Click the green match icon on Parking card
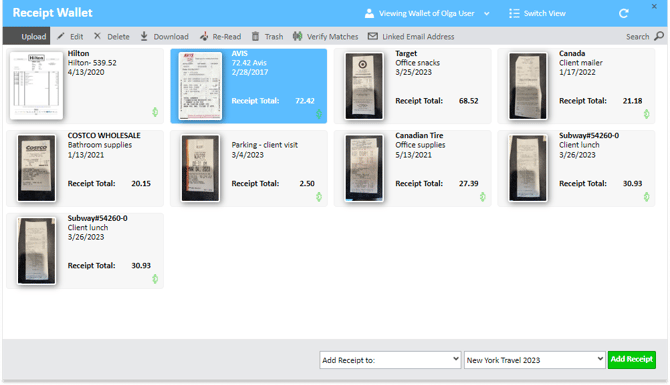 (319, 197)
